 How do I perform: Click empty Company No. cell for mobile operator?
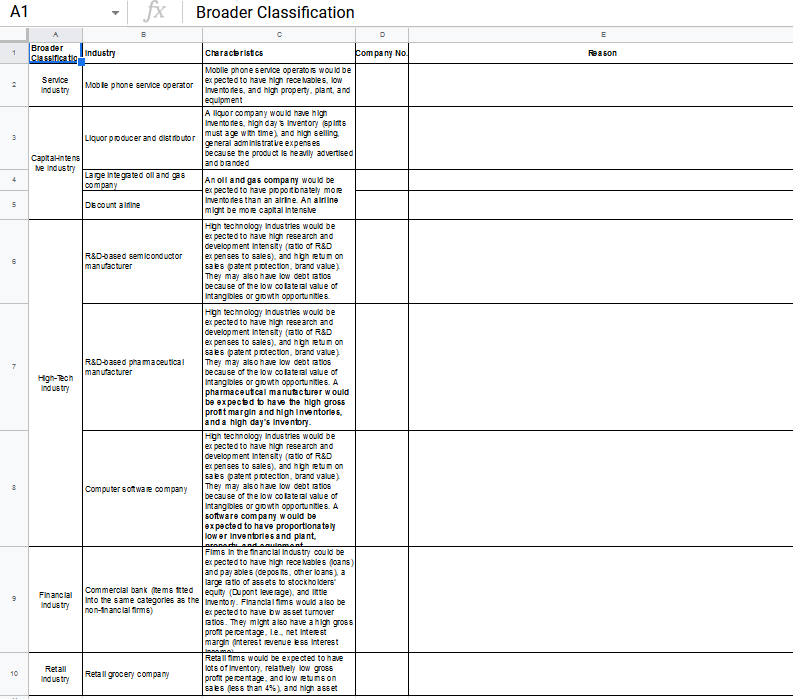point(382,85)
